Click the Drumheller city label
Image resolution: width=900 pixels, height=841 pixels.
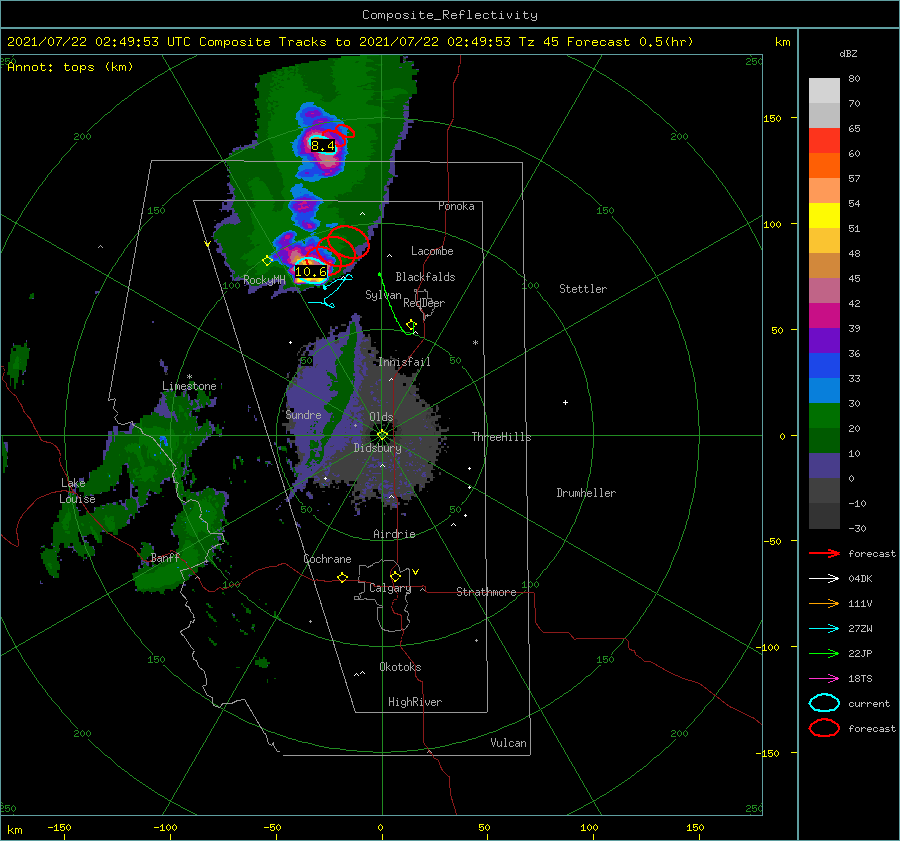pyautogui.click(x=586, y=493)
